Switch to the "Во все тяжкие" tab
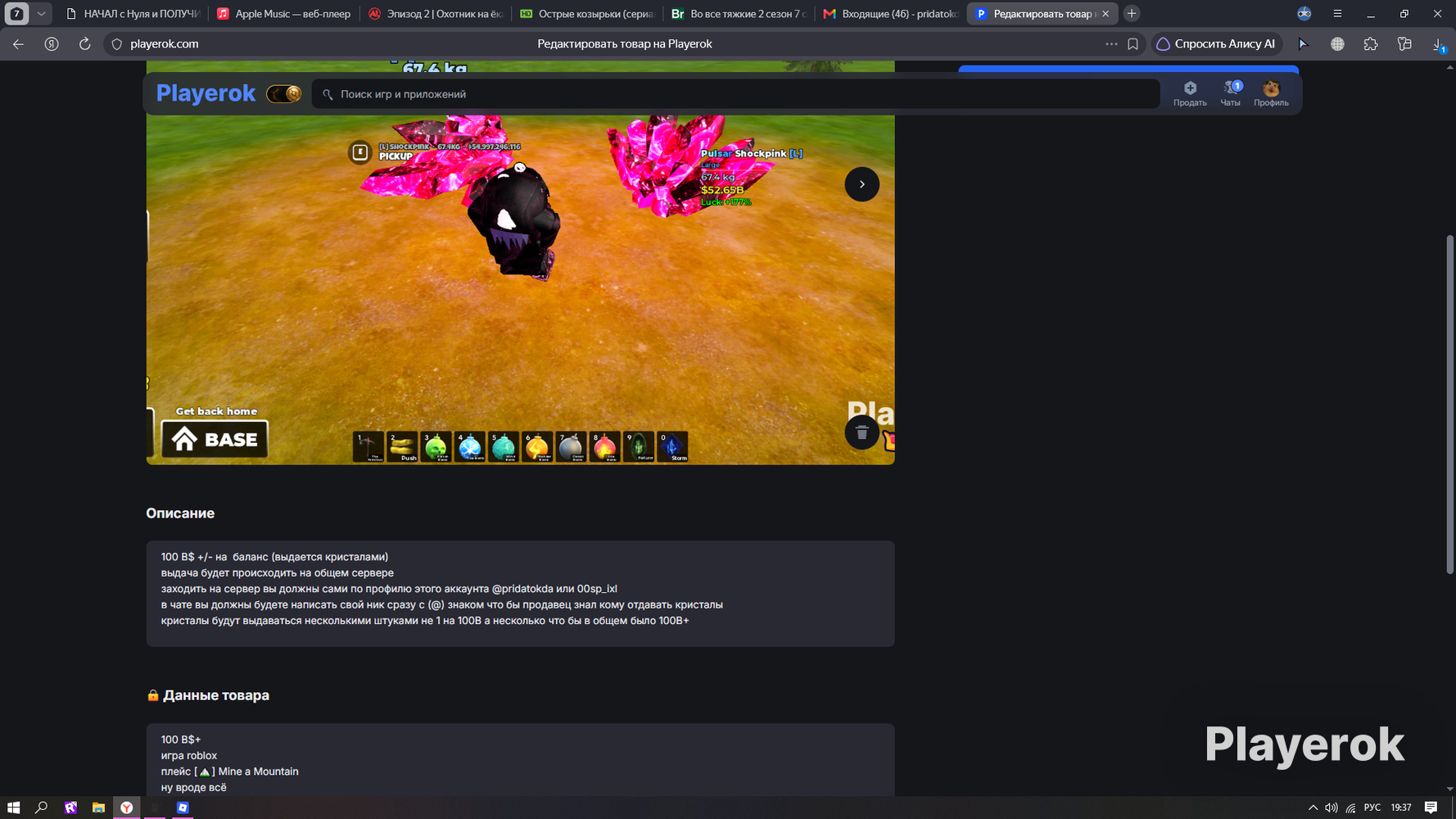This screenshot has height=819, width=1456. (x=738, y=14)
